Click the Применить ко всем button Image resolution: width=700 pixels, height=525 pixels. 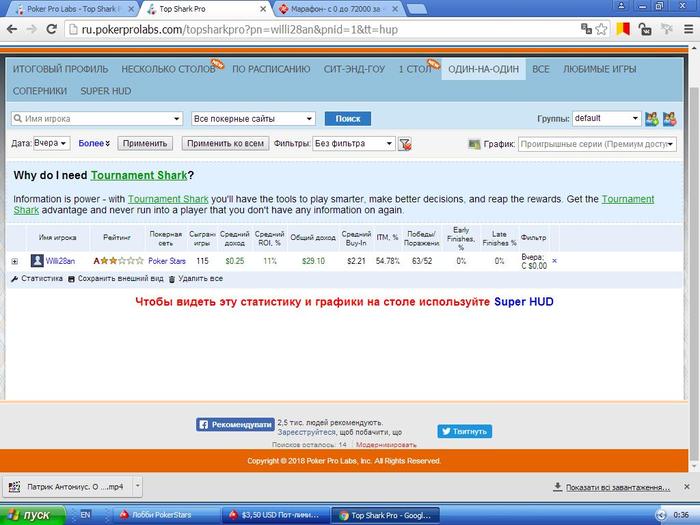(x=225, y=143)
